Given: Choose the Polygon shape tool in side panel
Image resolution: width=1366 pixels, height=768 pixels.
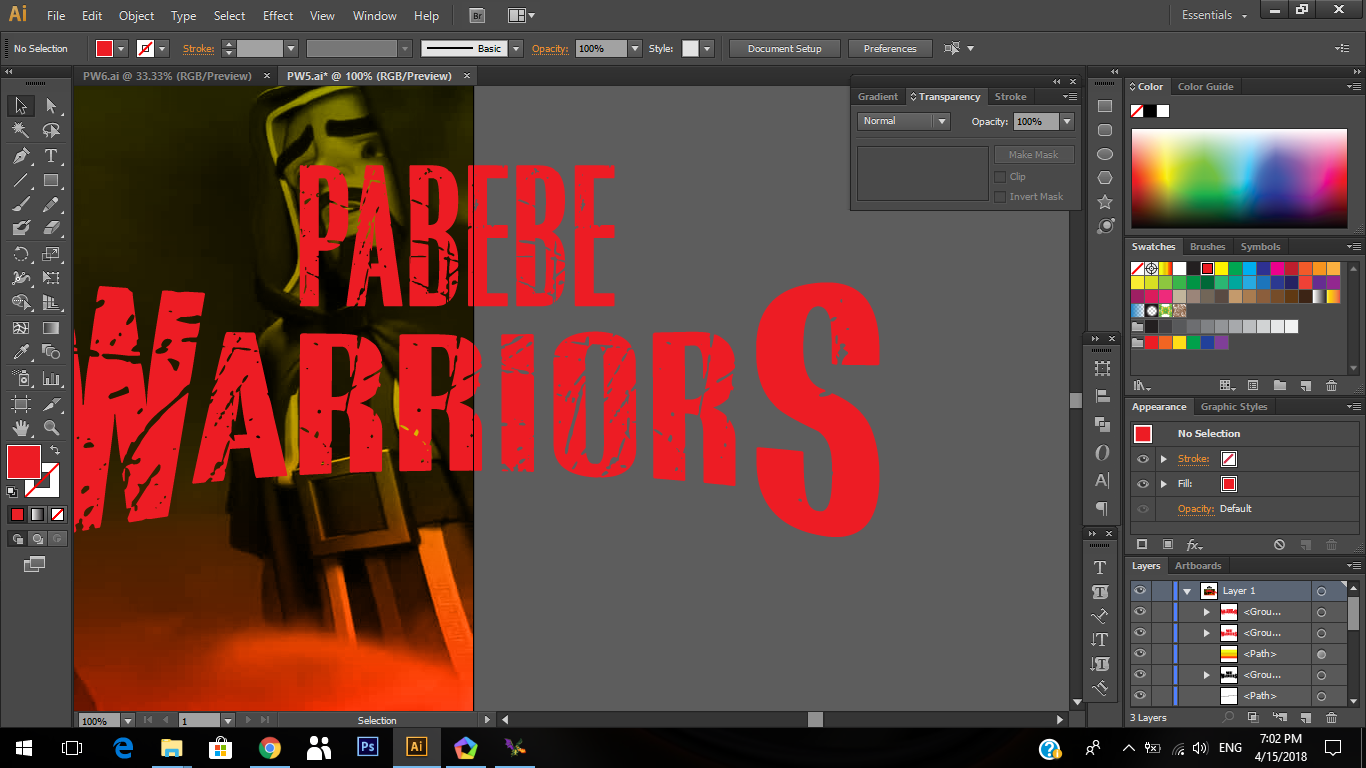Looking at the screenshot, I should [x=1105, y=178].
